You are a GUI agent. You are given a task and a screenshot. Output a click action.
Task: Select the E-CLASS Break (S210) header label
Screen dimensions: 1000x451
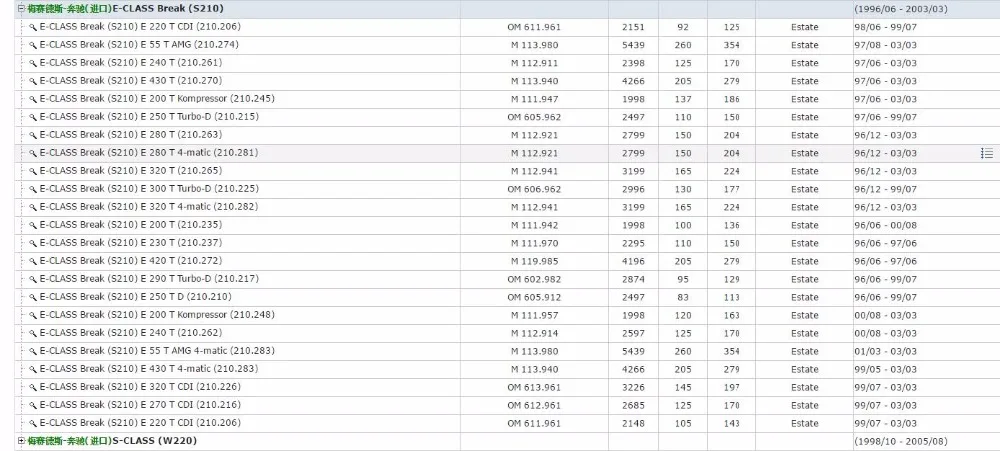(125, 9)
